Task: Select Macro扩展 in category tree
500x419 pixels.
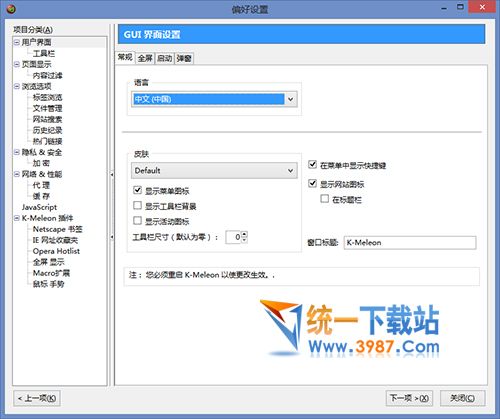Action: [x=51, y=273]
